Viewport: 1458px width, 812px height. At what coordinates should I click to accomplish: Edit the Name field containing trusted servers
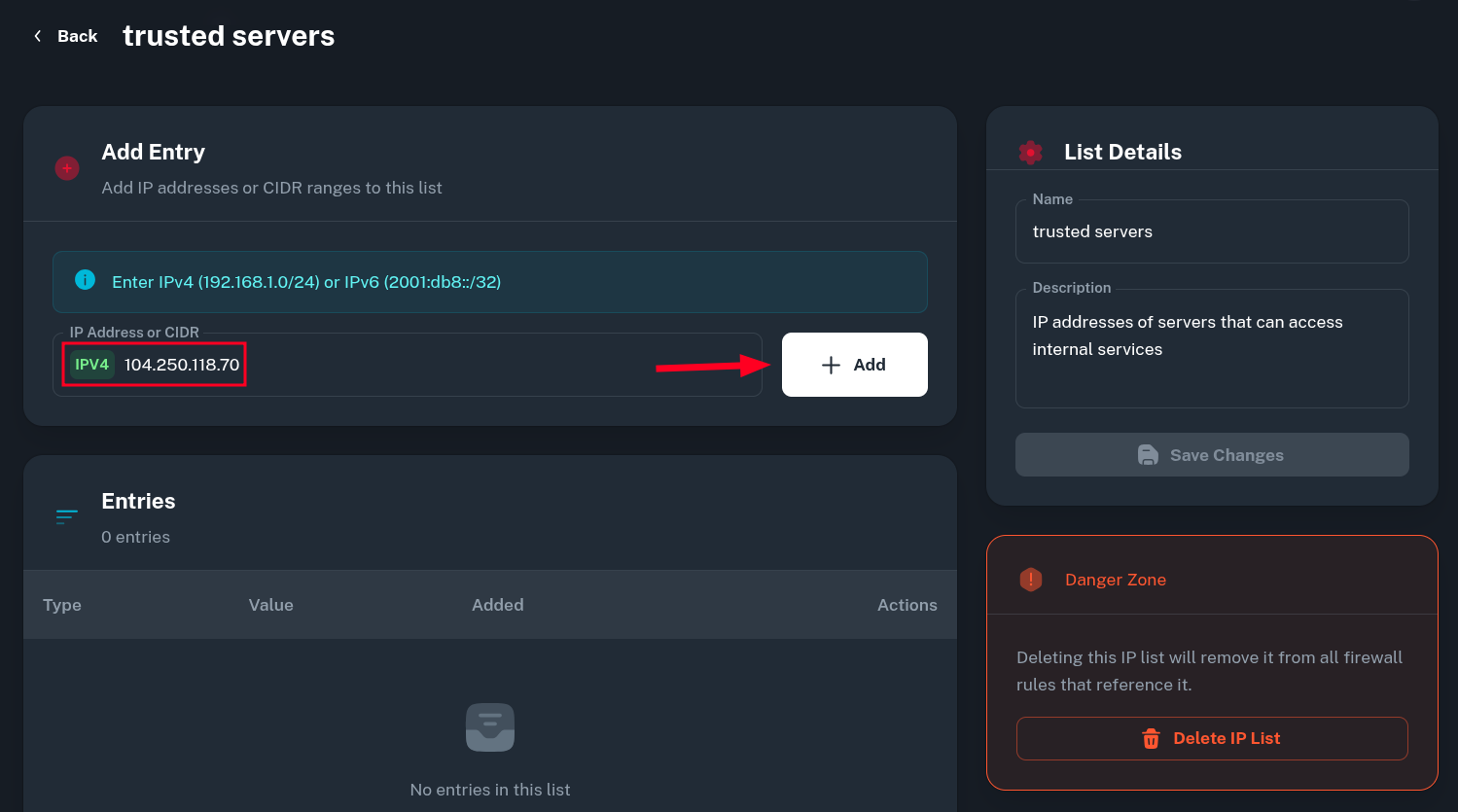click(1211, 231)
